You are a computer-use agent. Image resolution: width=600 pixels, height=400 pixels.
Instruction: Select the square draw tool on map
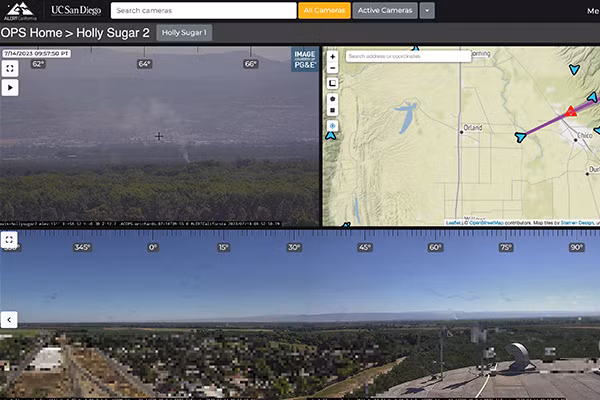332,111
